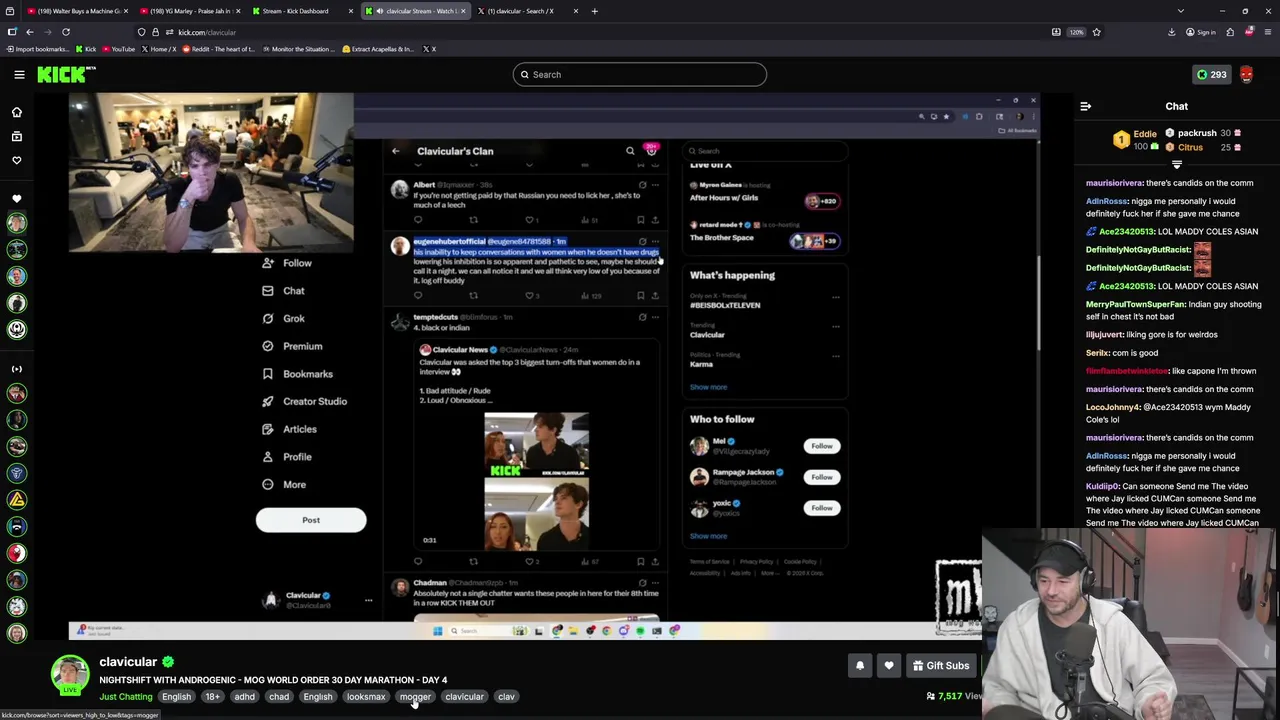Open the clavicular channel avatar
The image size is (1280, 720).
(x=70, y=675)
